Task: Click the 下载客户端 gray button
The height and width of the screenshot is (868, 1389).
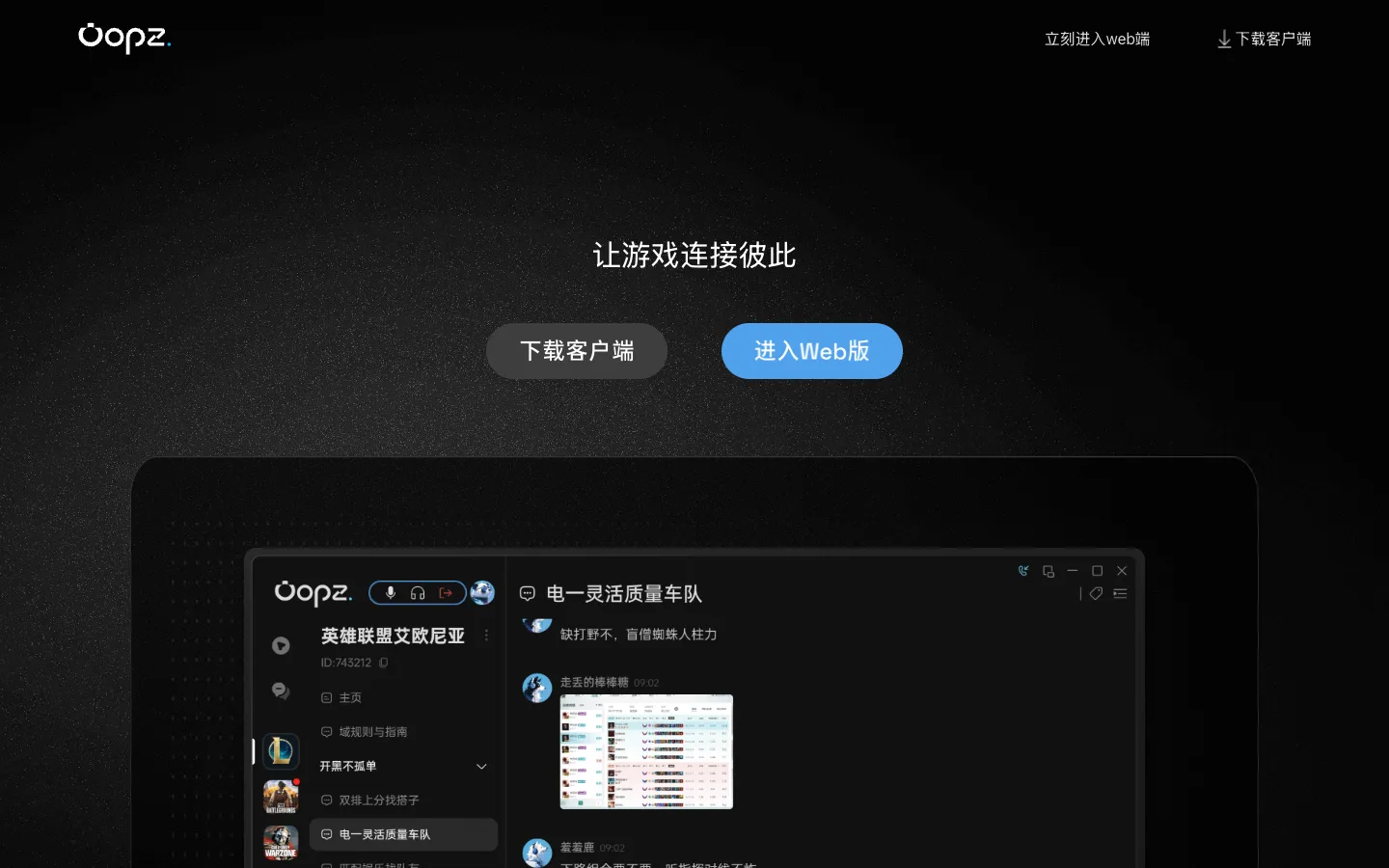Action: point(577,351)
